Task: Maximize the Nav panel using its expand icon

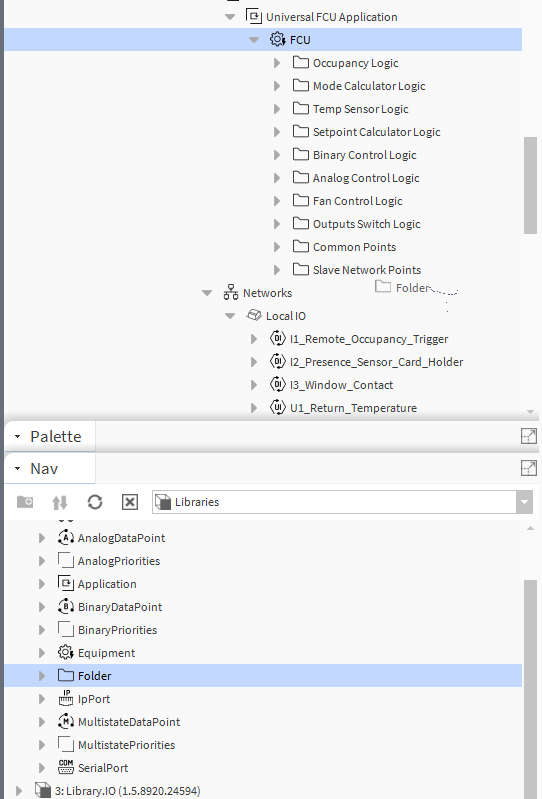Action: coord(529,468)
